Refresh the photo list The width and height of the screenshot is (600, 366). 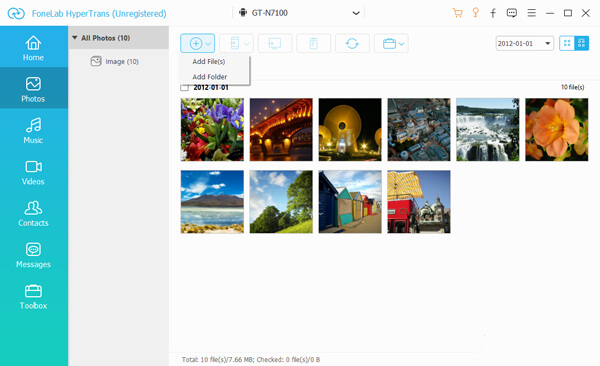tap(352, 43)
